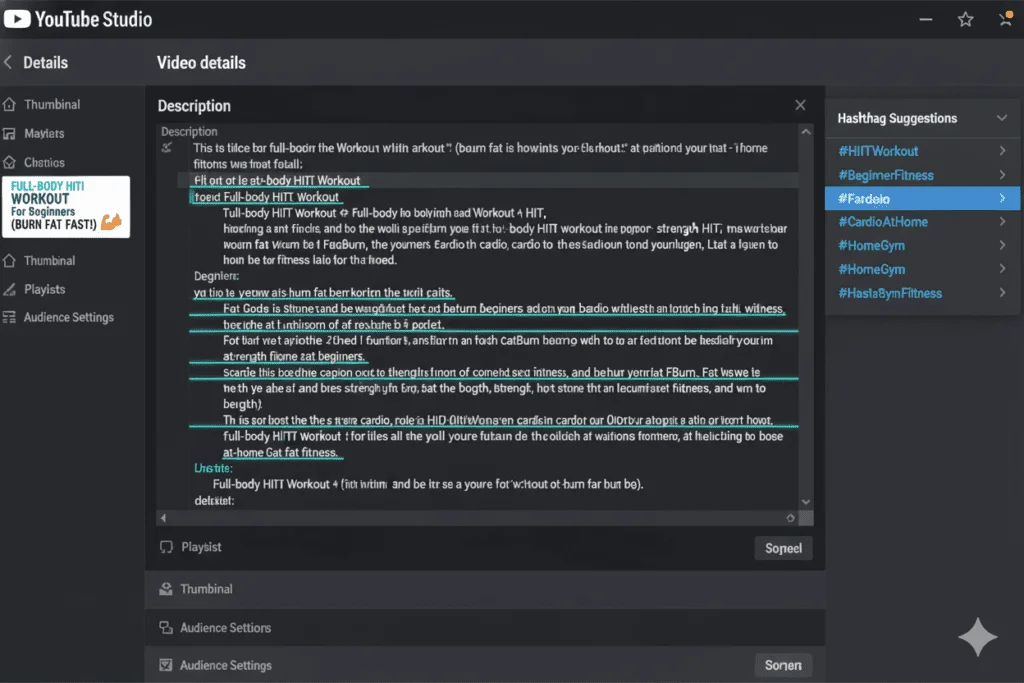Click the Video details heading

click(201, 63)
